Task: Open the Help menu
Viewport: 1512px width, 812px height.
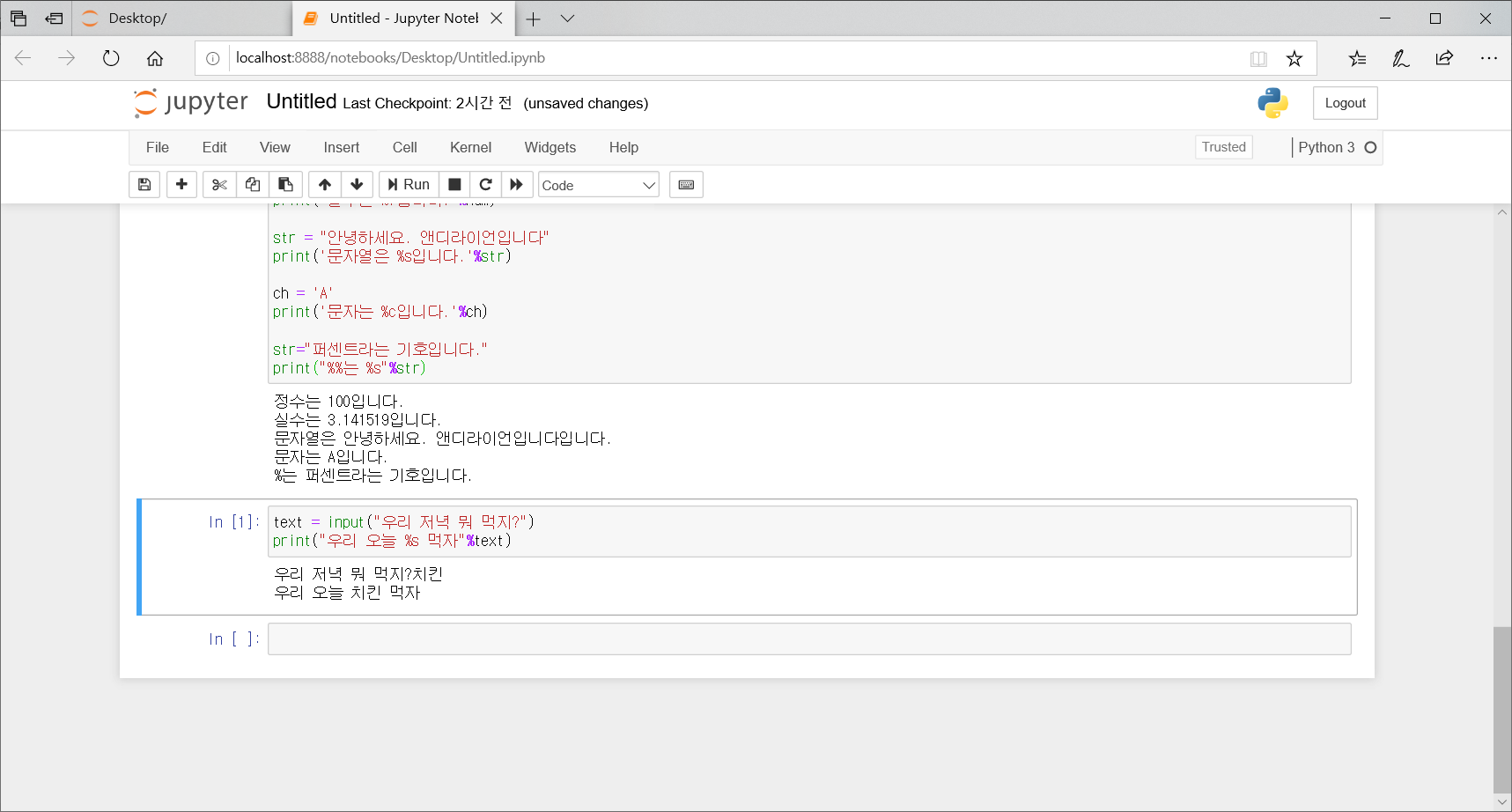Action: click(623, 147)
